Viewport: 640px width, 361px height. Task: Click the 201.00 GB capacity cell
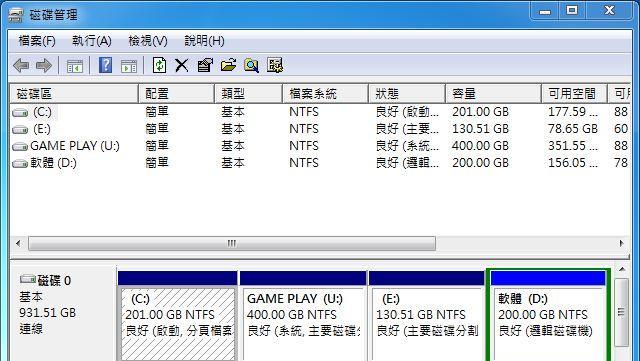coord(480,112)
